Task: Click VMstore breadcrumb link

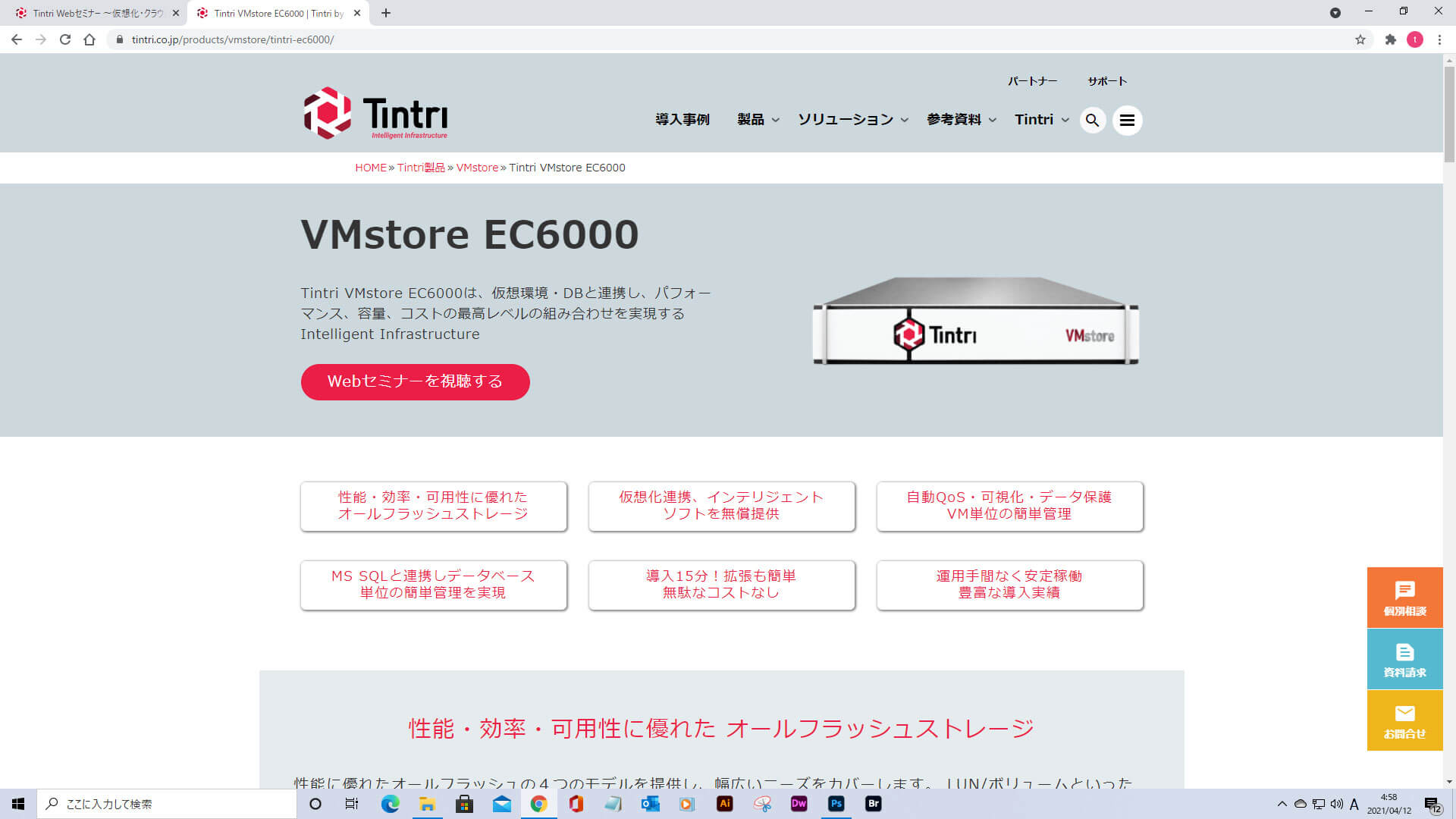Action: (477, 168)
